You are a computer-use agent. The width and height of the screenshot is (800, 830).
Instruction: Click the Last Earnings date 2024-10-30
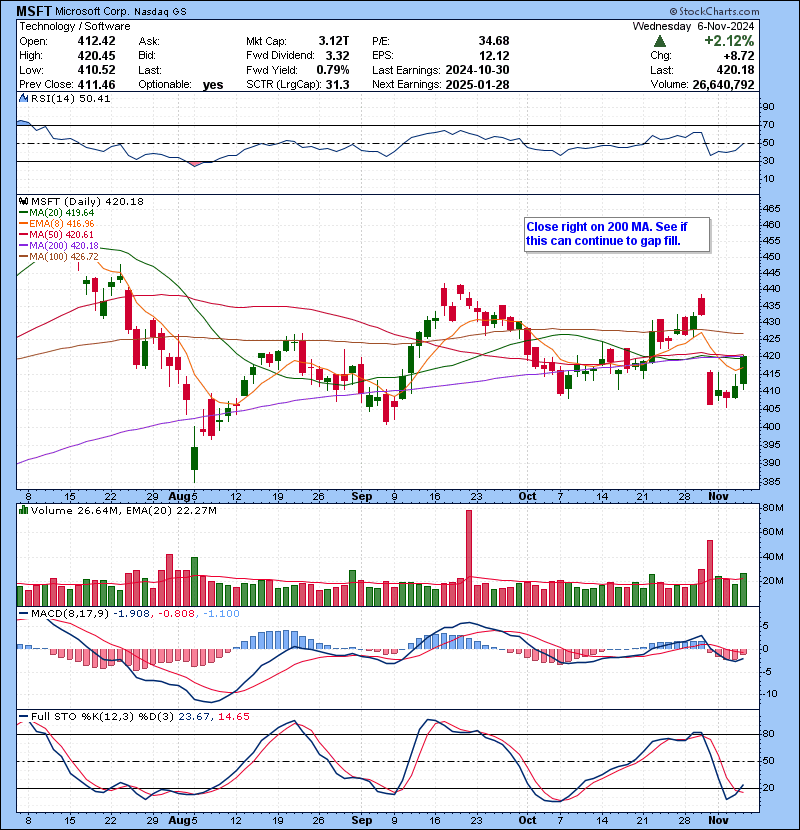coord(478,70)
